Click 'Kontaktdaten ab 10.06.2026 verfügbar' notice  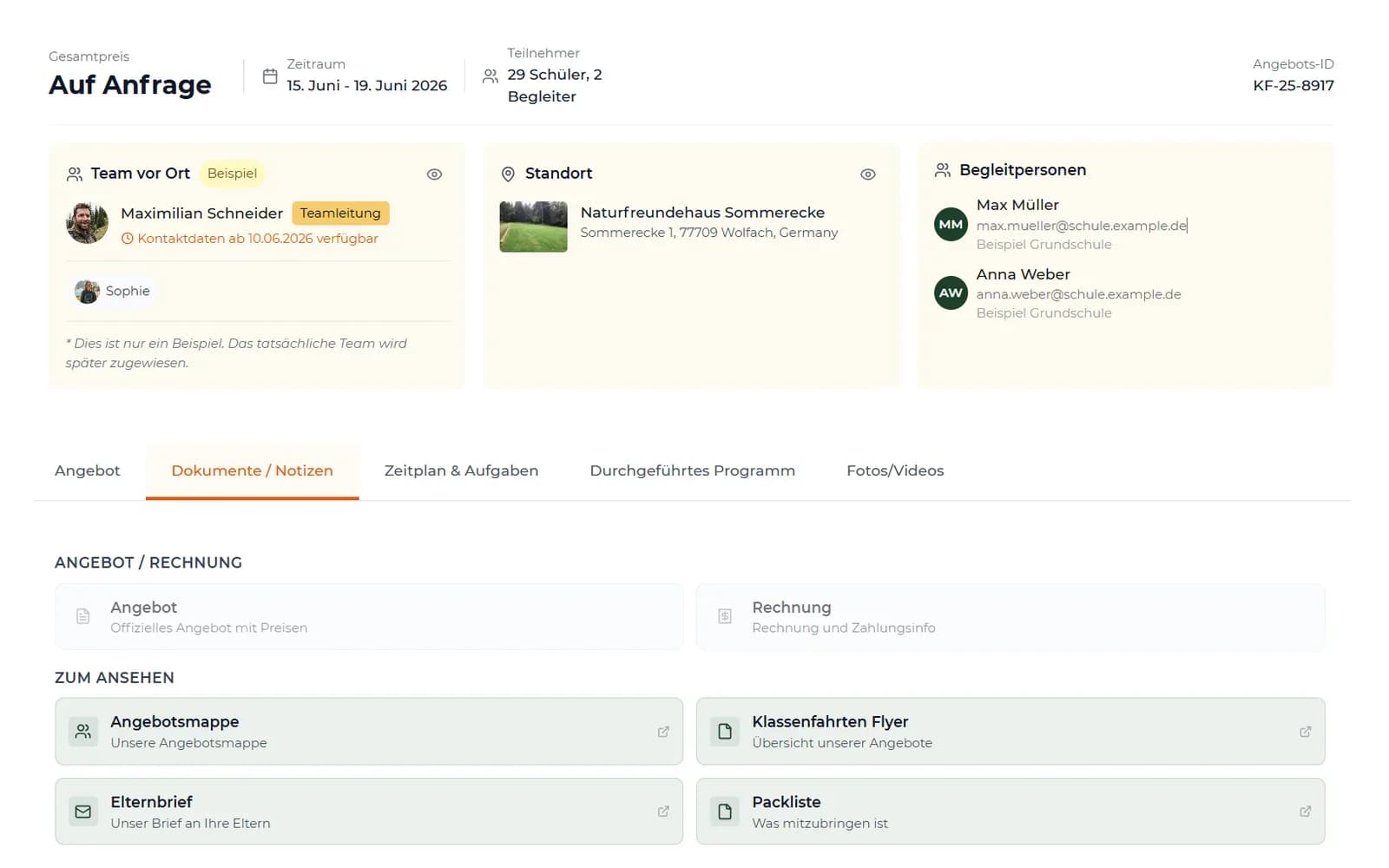258,239
